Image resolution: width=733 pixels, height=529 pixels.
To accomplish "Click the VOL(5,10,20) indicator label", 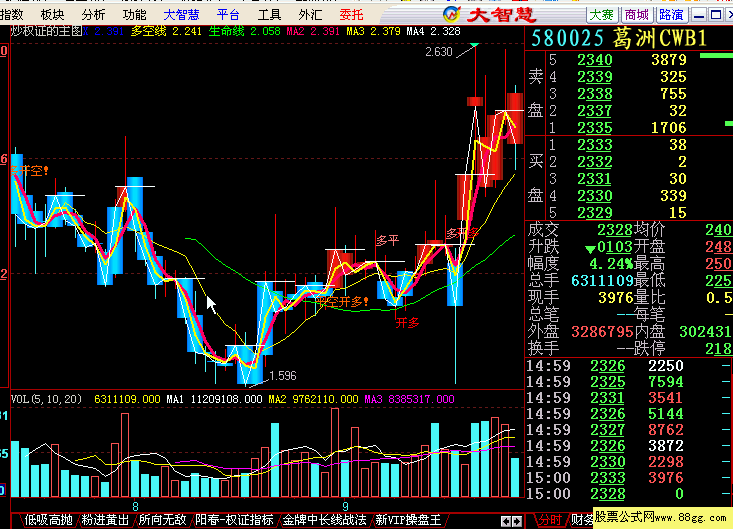I will [46, 399].
